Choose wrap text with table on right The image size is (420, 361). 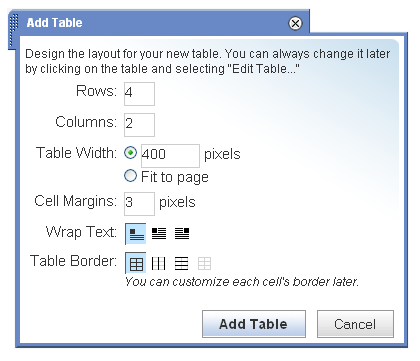(182, 234)
